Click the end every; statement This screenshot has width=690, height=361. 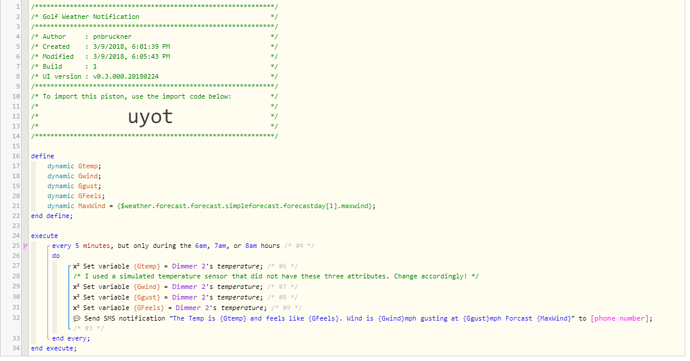(71, 338)
